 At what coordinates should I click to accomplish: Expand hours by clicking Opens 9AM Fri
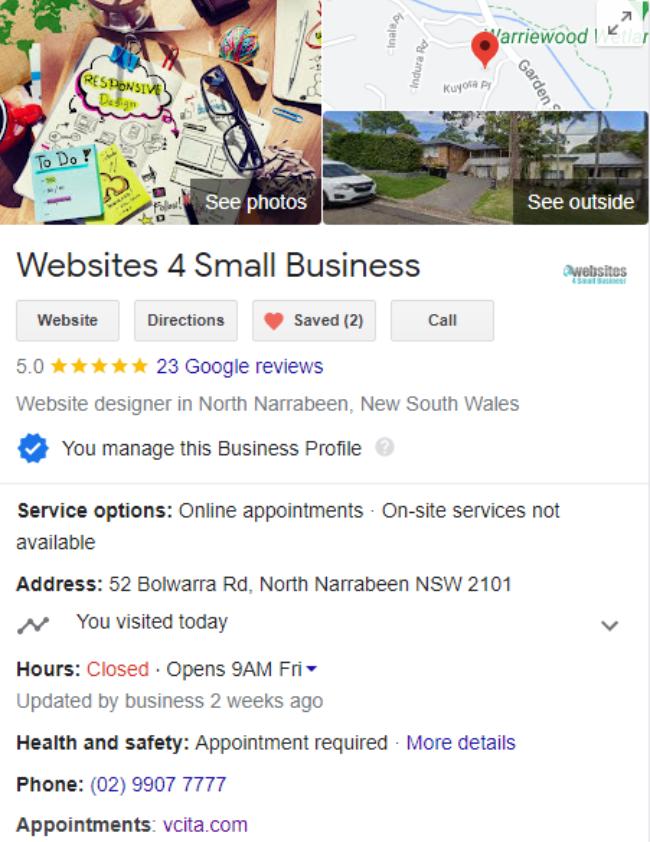coord(234,669)
